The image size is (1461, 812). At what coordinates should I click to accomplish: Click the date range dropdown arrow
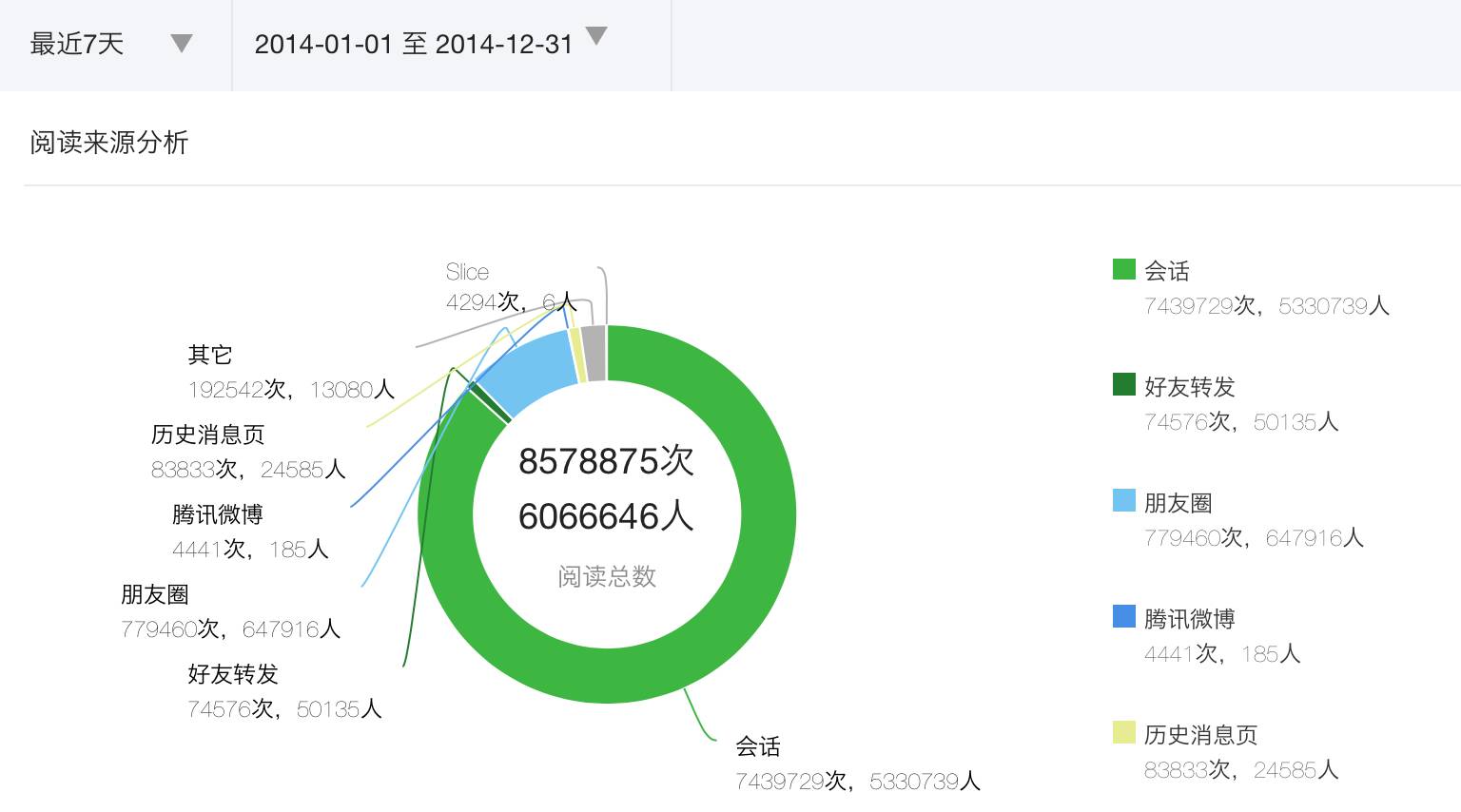pyautogui.click(x=596, y=36)
